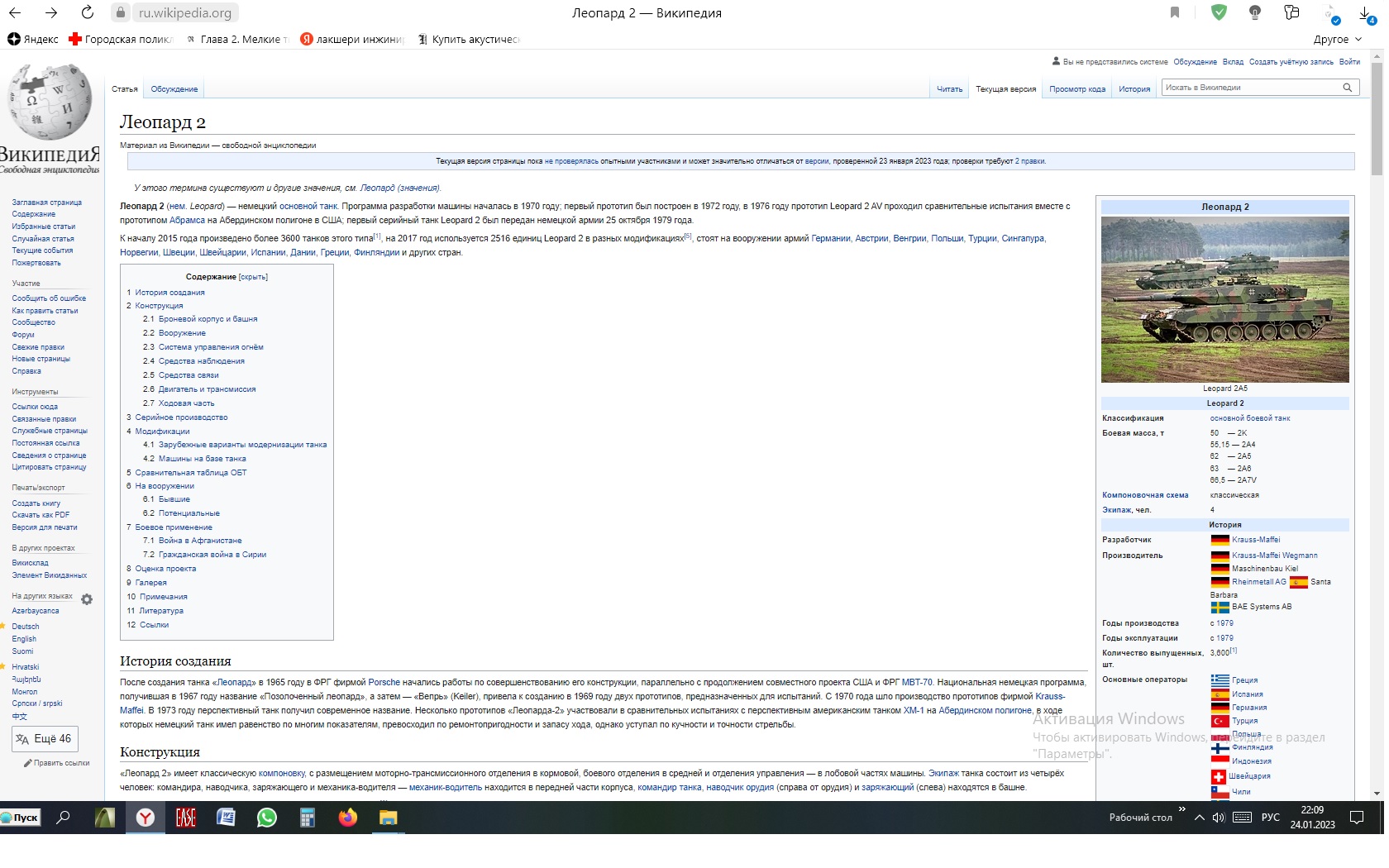Image resolution: width=1389 pixels, height=868 pixels.
Task: Collapse the contents with скрыть
Action: [x=253, y=277]
